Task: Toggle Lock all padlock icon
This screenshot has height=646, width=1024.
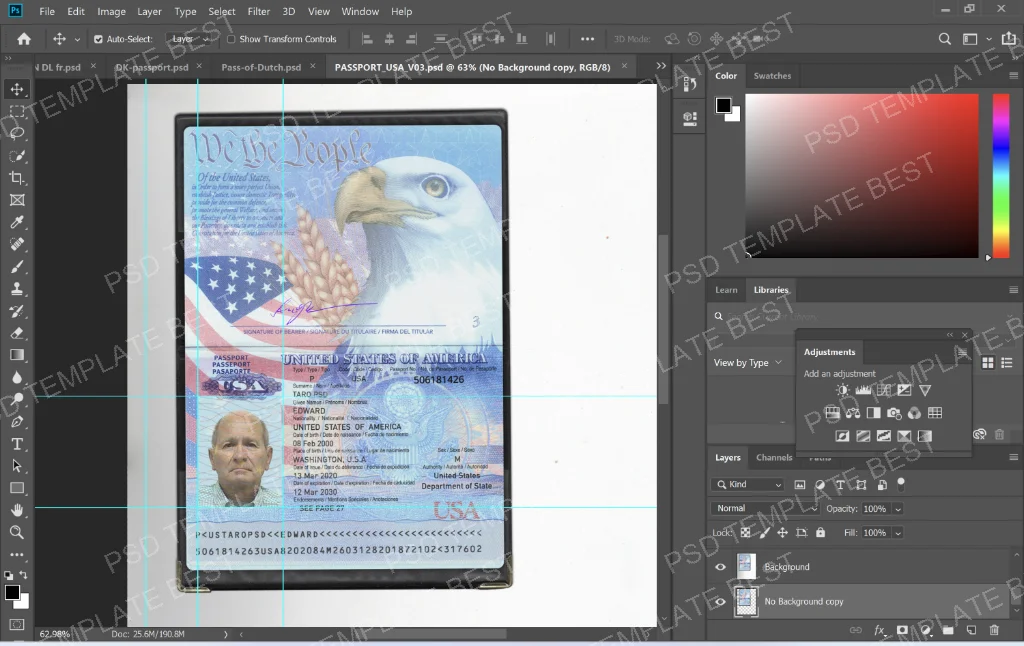Action: (821, 533)
